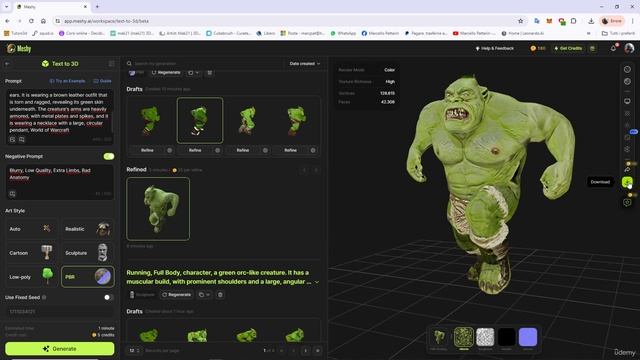Image resolution: width=640 pixels, height=360 pixels.
Task: Select the Cartoon art style
Action: [32, 253]
